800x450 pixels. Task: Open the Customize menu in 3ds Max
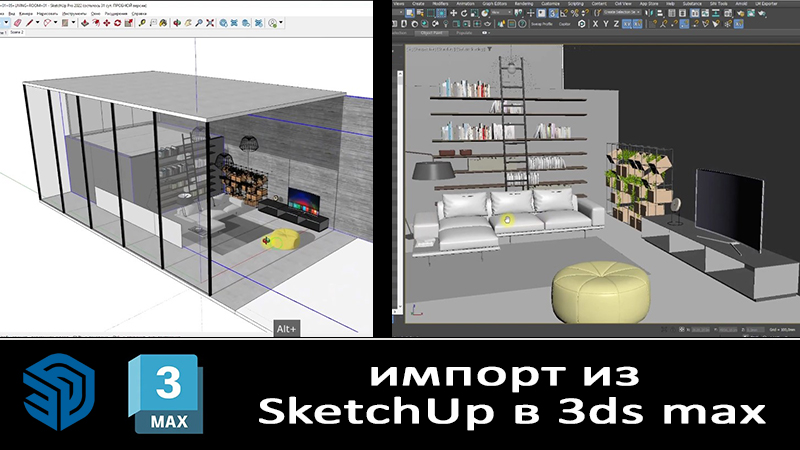pyautogui.click(x=551, y=4)
